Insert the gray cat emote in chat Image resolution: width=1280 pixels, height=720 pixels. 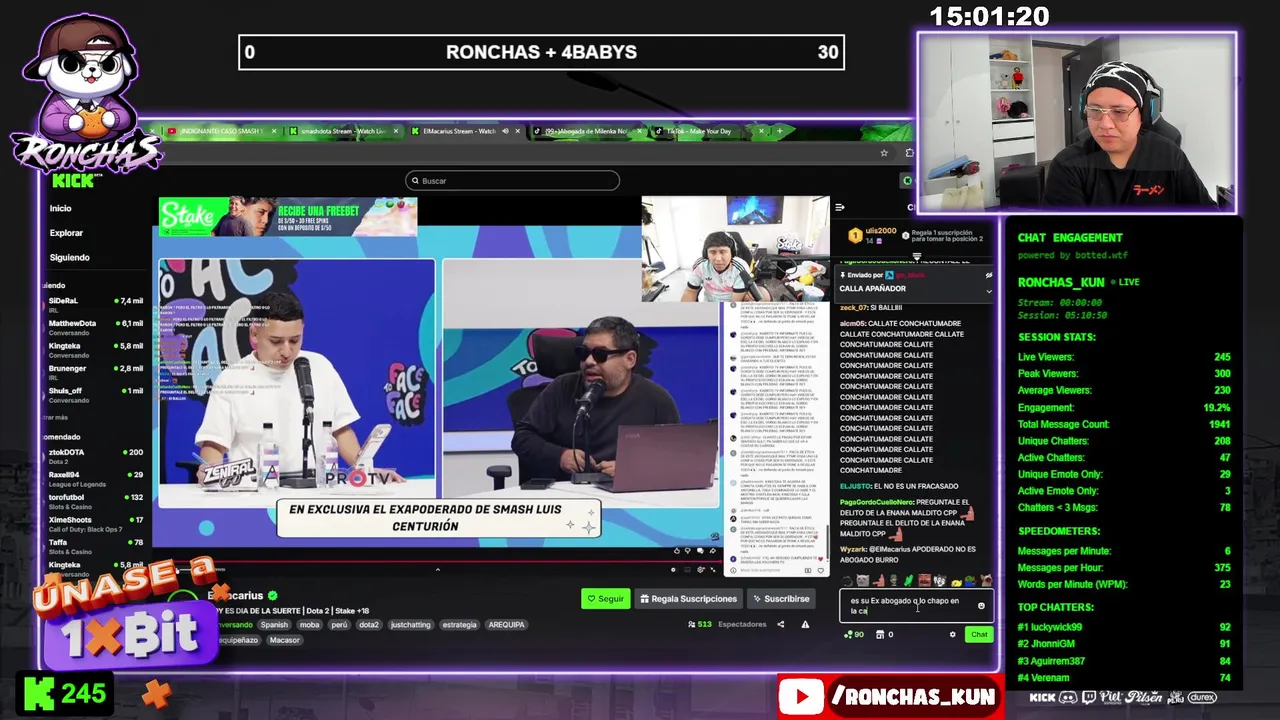click(862, 580)
